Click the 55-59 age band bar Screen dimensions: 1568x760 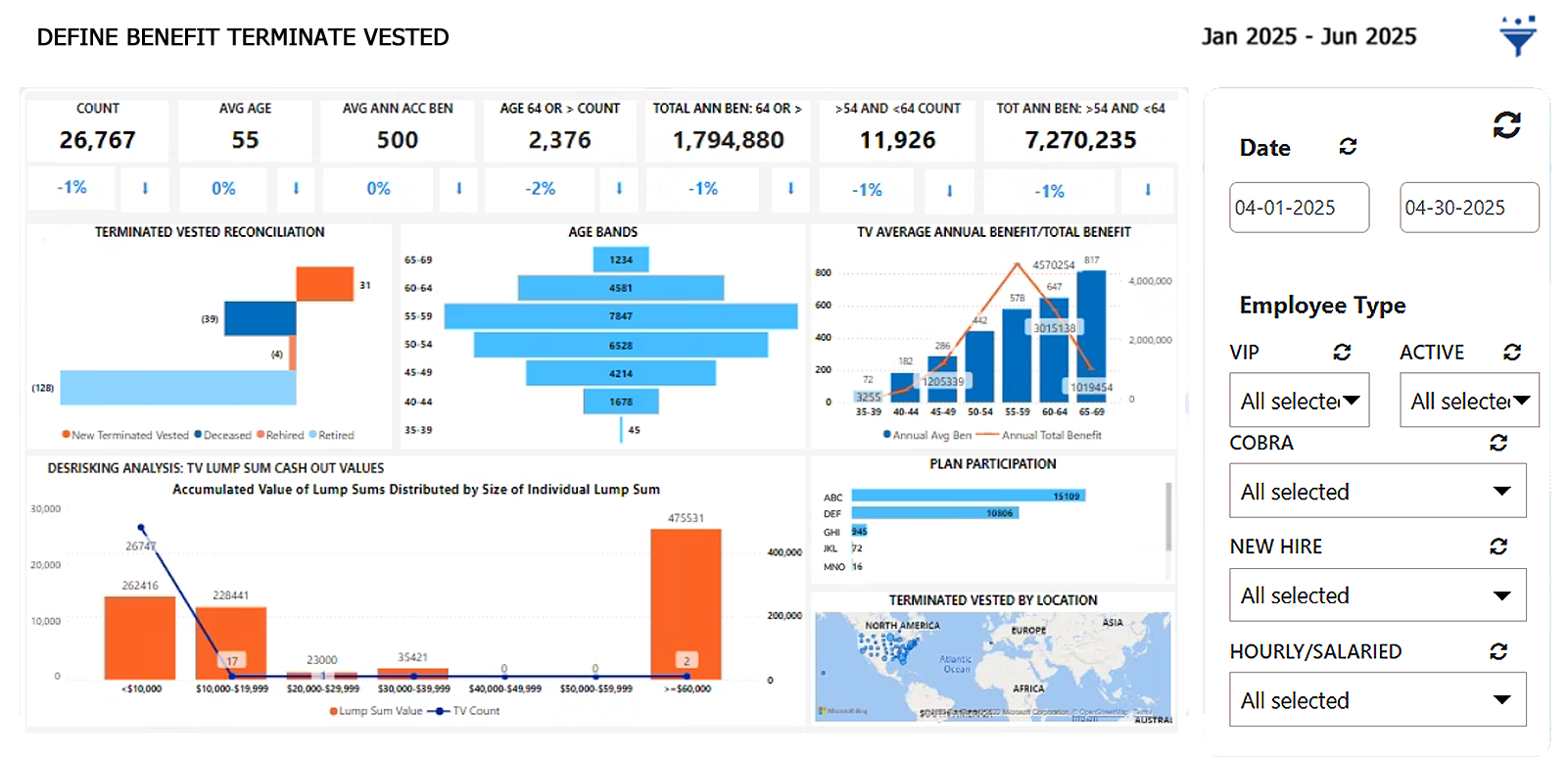(x=620, y=316)
